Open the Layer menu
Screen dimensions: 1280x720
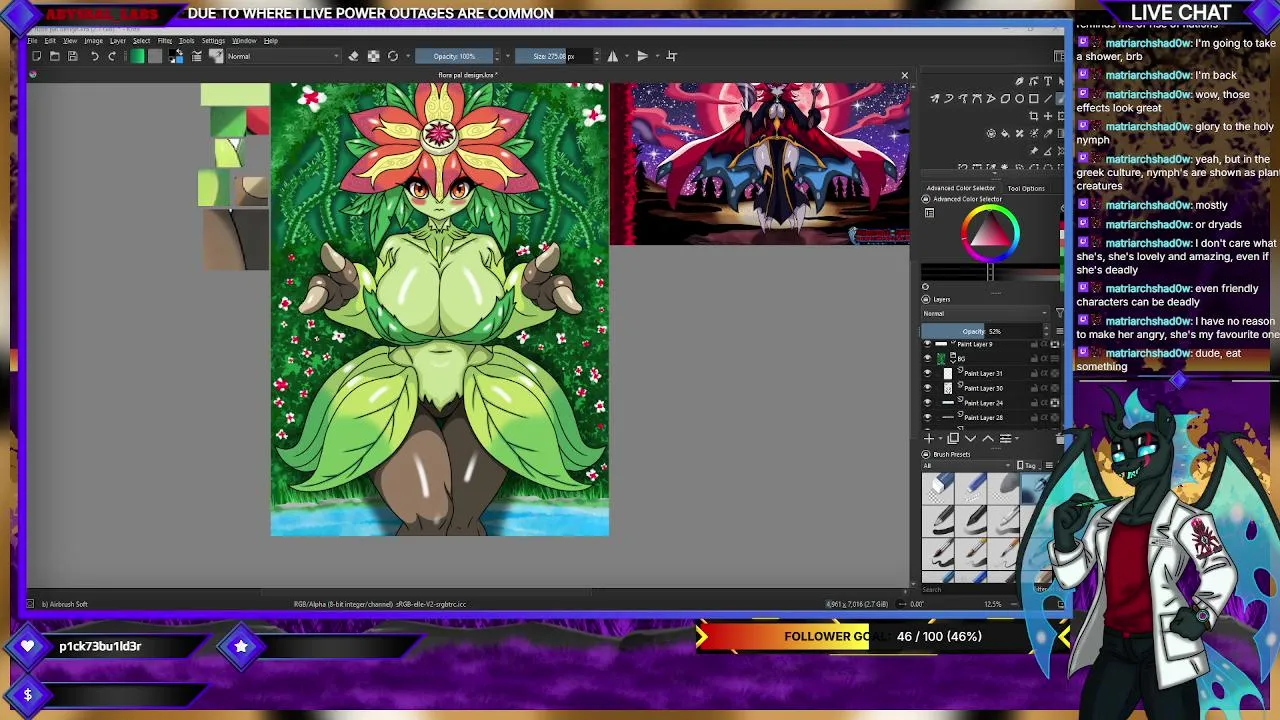118,41
